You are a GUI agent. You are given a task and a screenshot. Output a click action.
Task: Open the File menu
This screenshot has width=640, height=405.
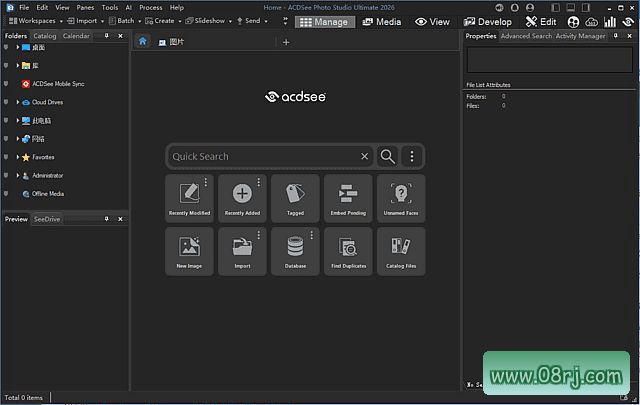click(24, 7)
